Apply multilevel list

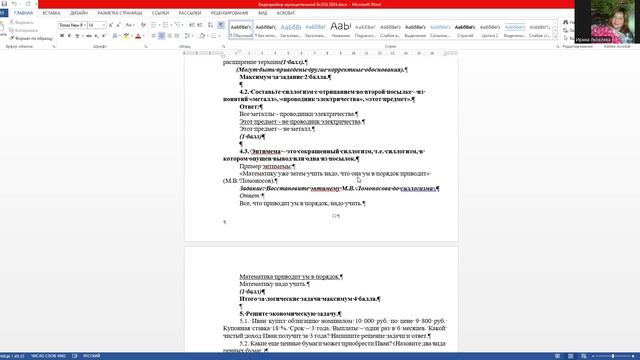point(179,25)
